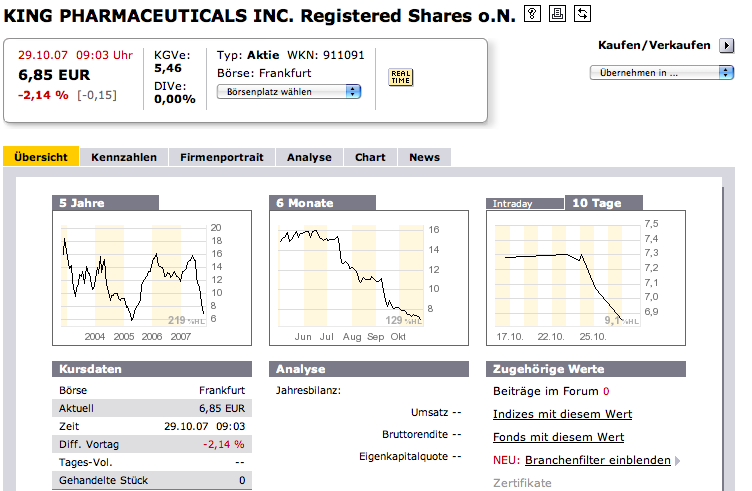Screen dimensions: 752x491
Task: Go to the Chart tab
Action: coord(370,157)
